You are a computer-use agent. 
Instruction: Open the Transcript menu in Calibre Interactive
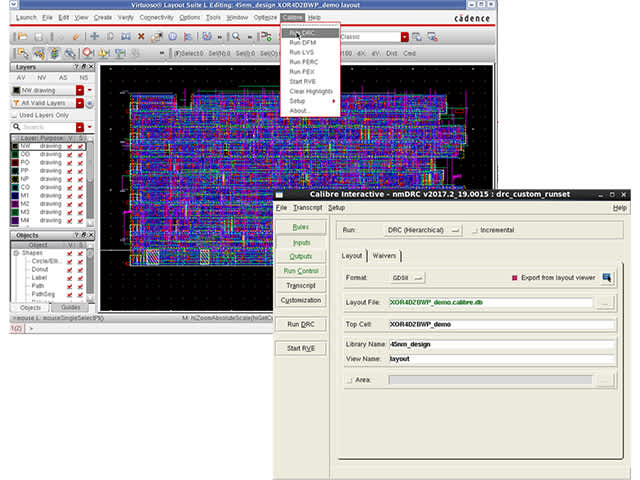coord(307,208)
